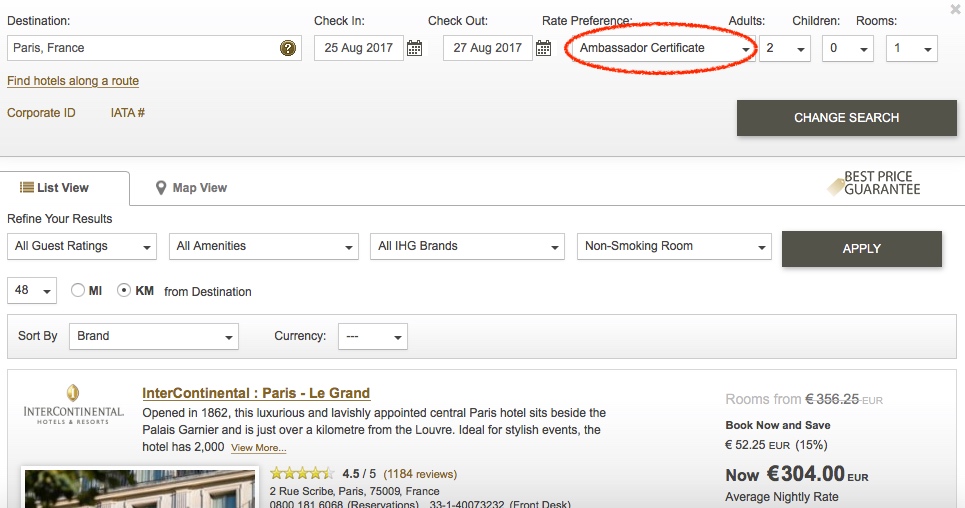Open the Sort By Brand dropdown
The image size is (965, 508).
[x=154, y=336]
